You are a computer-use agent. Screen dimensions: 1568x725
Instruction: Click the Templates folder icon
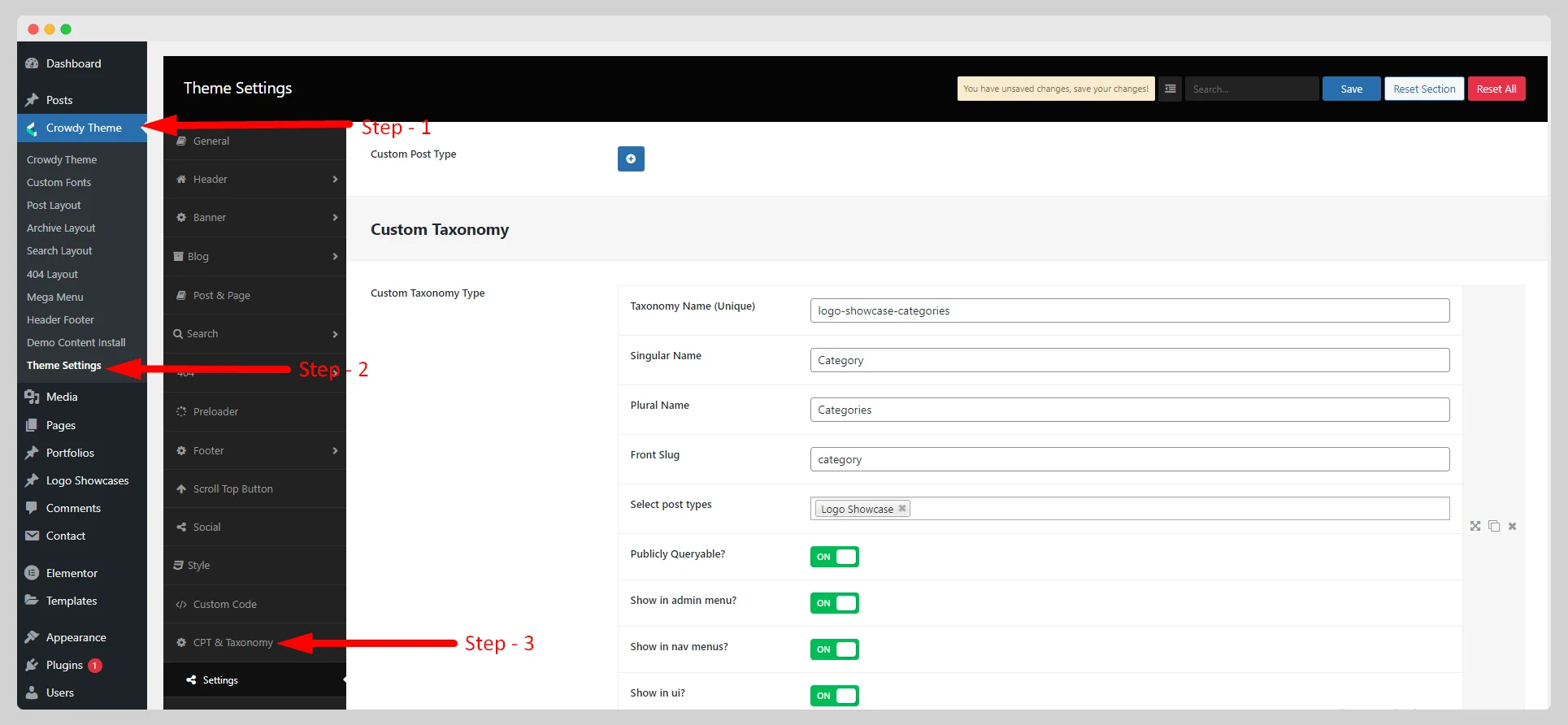pos(32,601)
